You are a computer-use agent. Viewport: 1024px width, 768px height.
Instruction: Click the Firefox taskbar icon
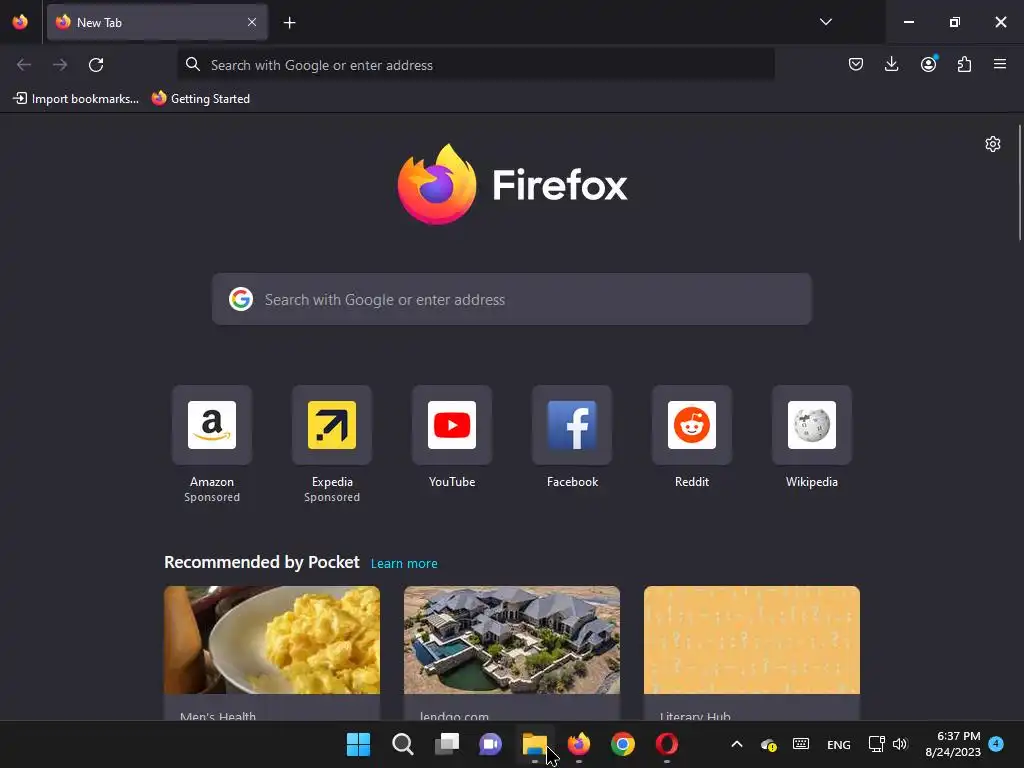579,744
